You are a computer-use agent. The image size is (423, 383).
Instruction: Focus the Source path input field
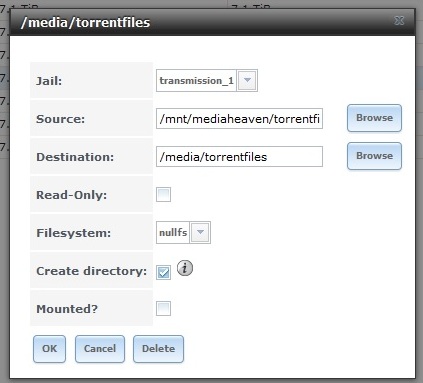tap(239, 118)
